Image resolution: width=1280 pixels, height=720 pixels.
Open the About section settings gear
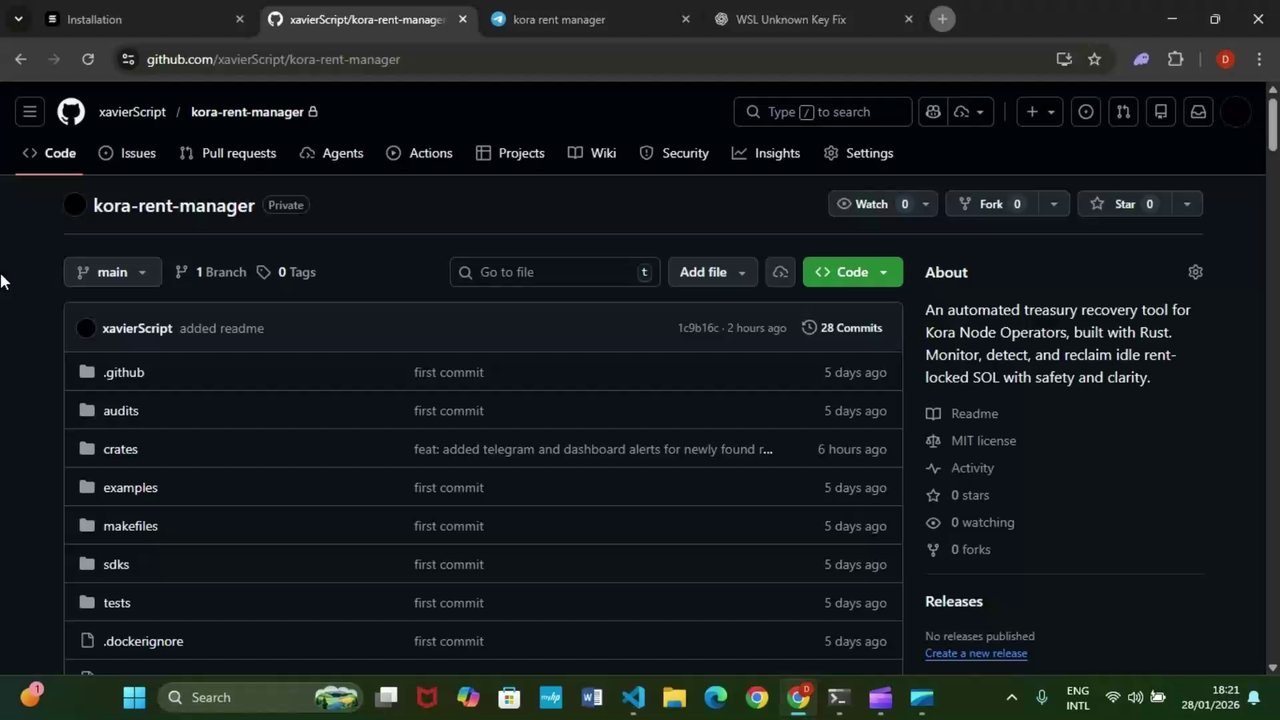1195,272
